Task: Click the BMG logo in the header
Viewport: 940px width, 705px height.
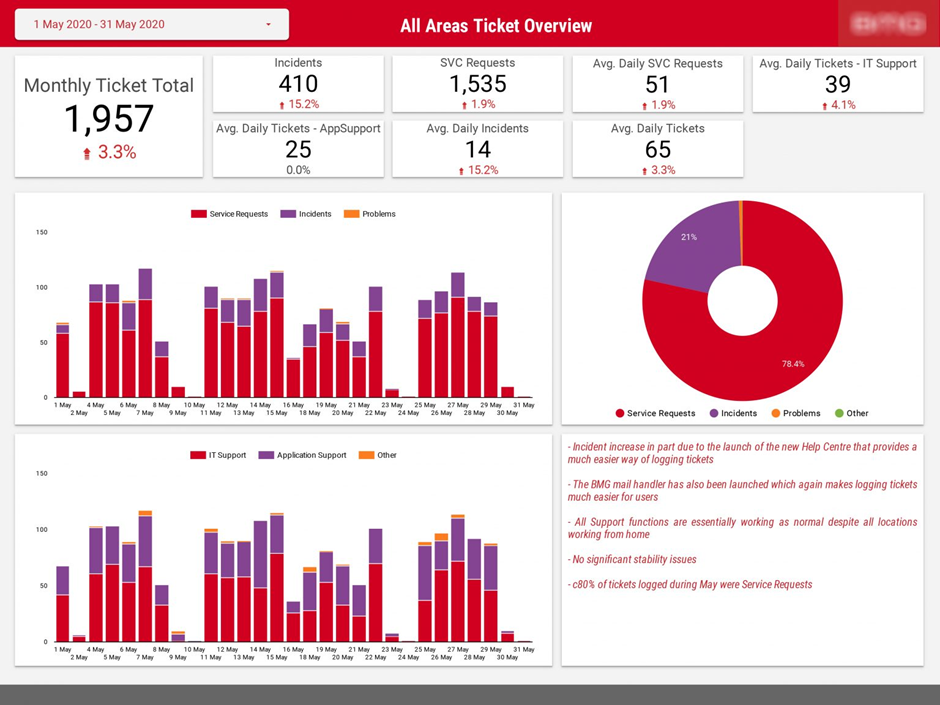Action: click(886, 23)
